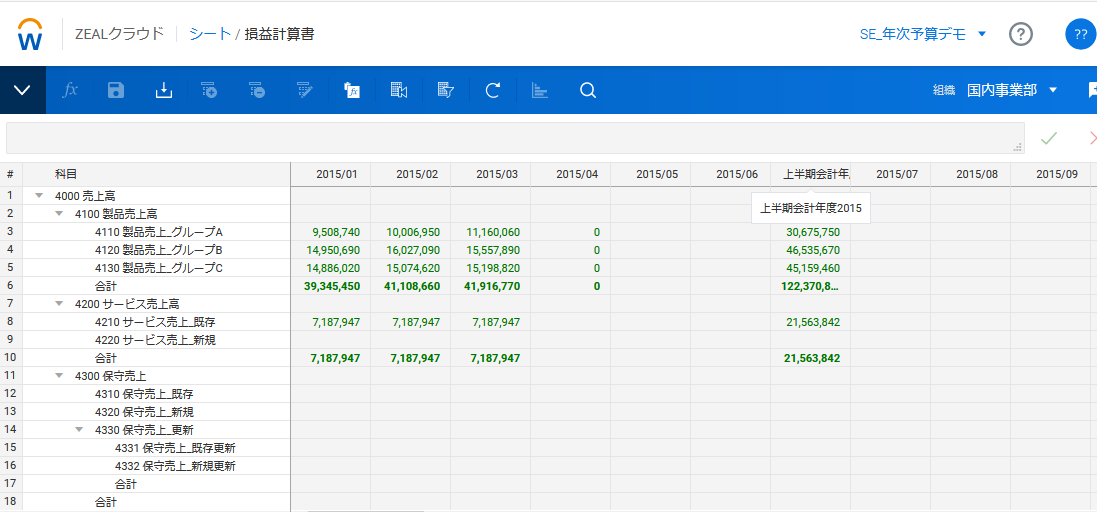This screenshot has width=1097, height=512.
Task: Click the fx formula icon
Action: (70, 90)
